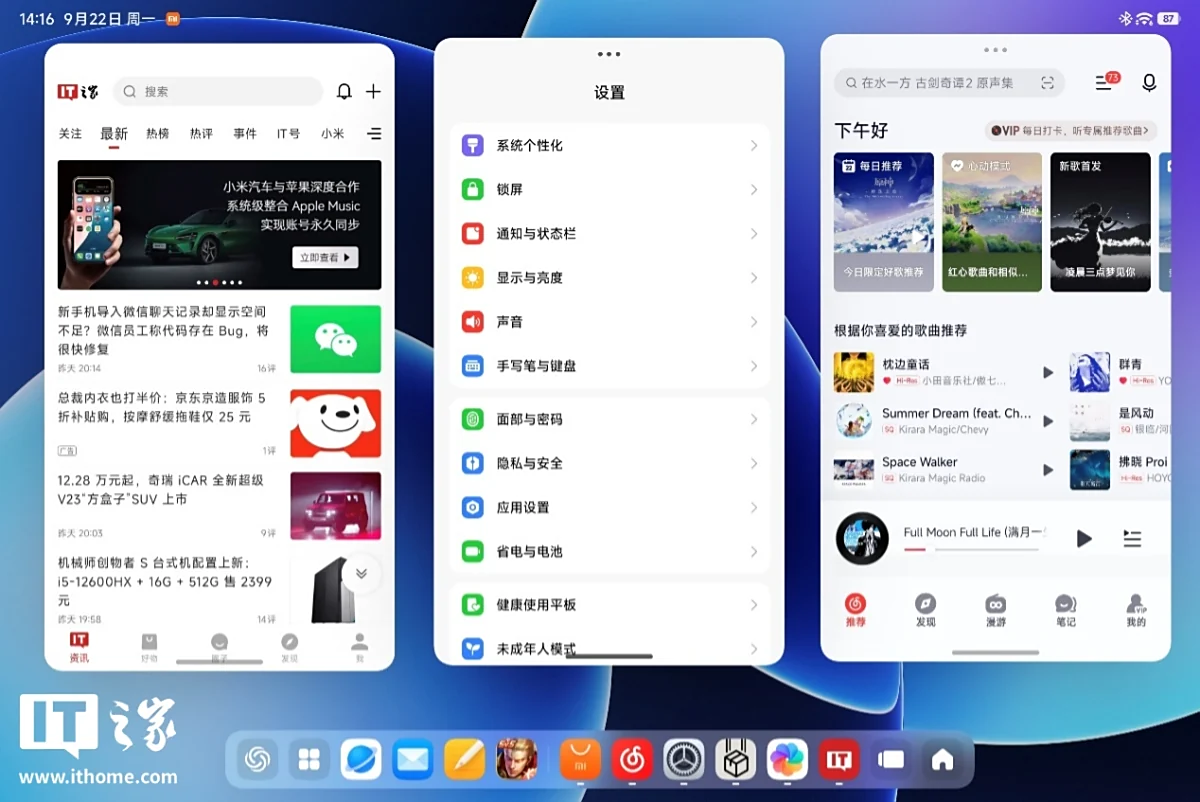Tap the microphone icon in music app
Viewport: 1200px width, 802px height.
(x=1149, y=83)
